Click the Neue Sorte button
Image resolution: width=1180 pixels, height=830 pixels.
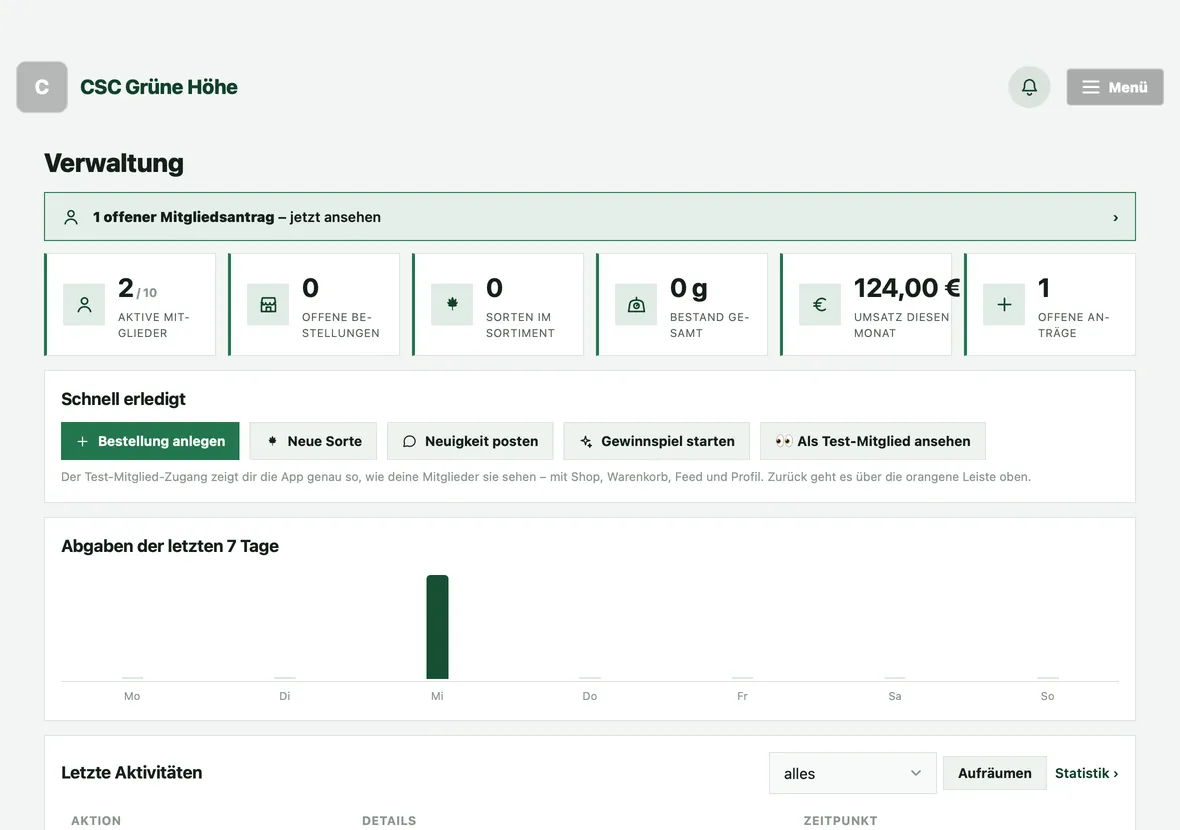[313, 441]
